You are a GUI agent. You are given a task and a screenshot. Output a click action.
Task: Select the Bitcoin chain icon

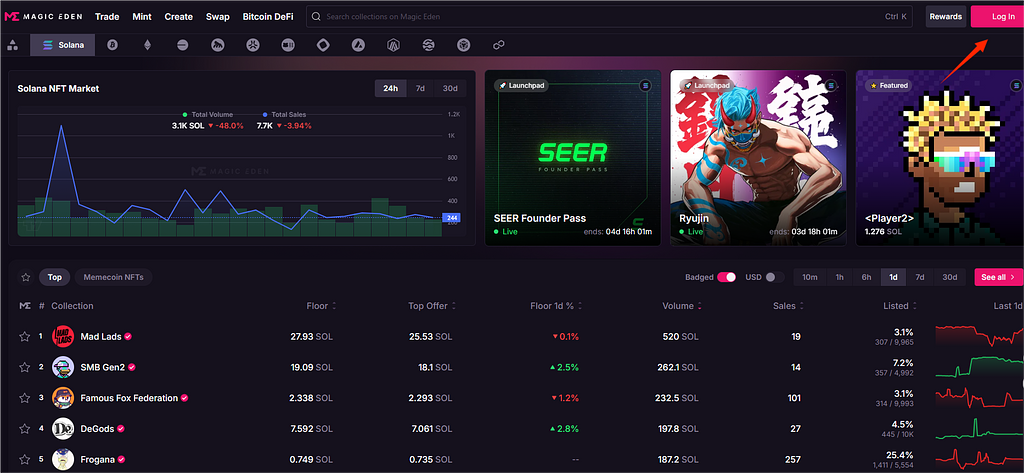click(113, 45)
